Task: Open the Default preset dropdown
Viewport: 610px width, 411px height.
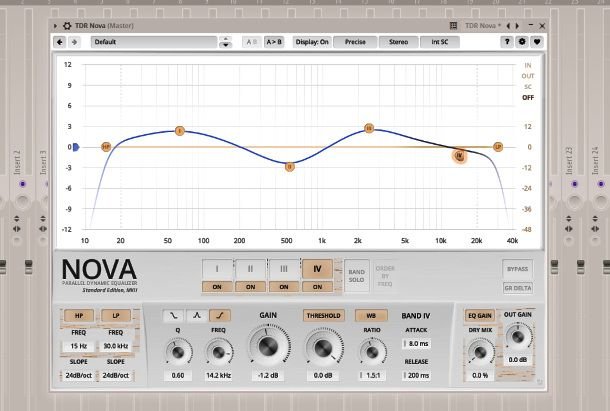Action: click(154, 42)
